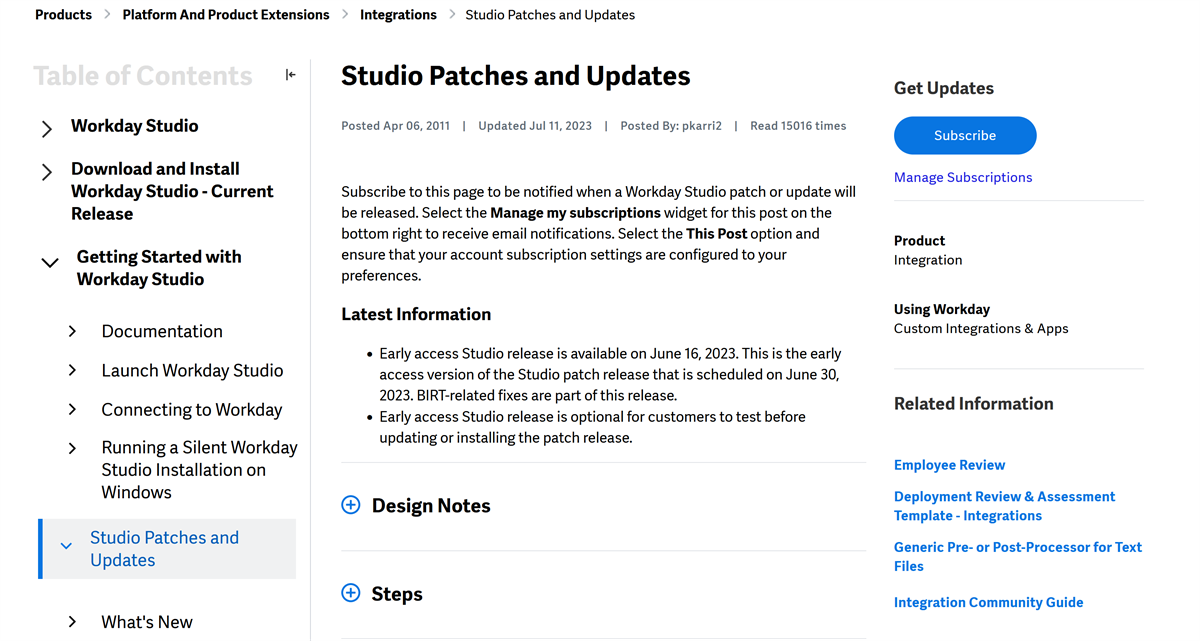The height and width of the screenshot is (641, 1200).
Task: Open Workday Studio in table of contents
Action: (135, 126)
